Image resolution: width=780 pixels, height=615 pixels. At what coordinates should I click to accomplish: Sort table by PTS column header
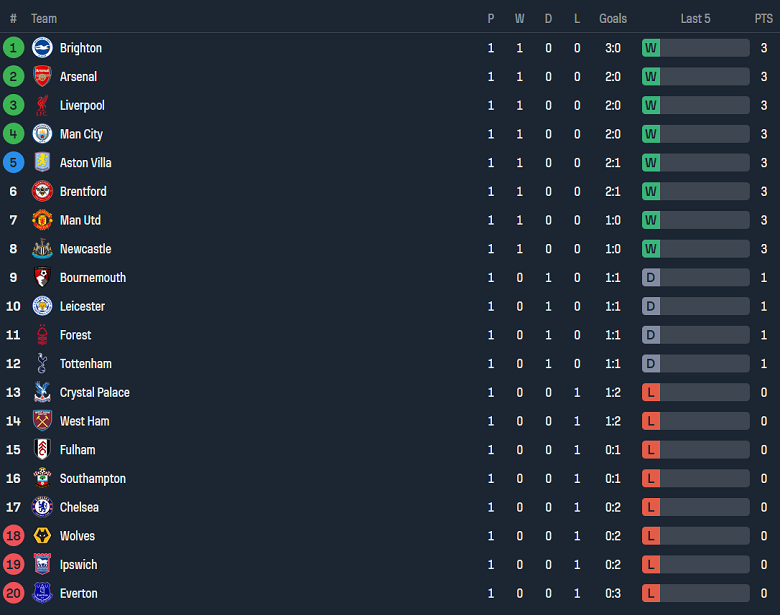[x=764, y=19]
